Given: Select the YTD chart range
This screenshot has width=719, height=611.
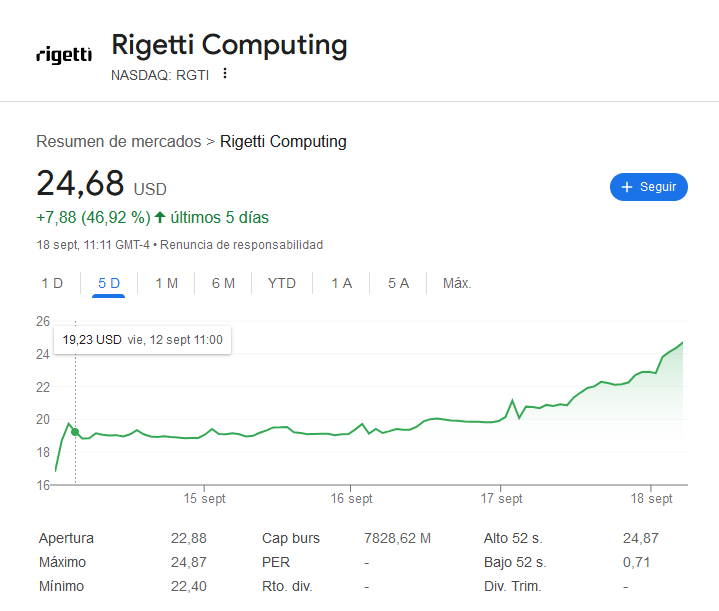Looking at the screenshot, I should (282, 283).
